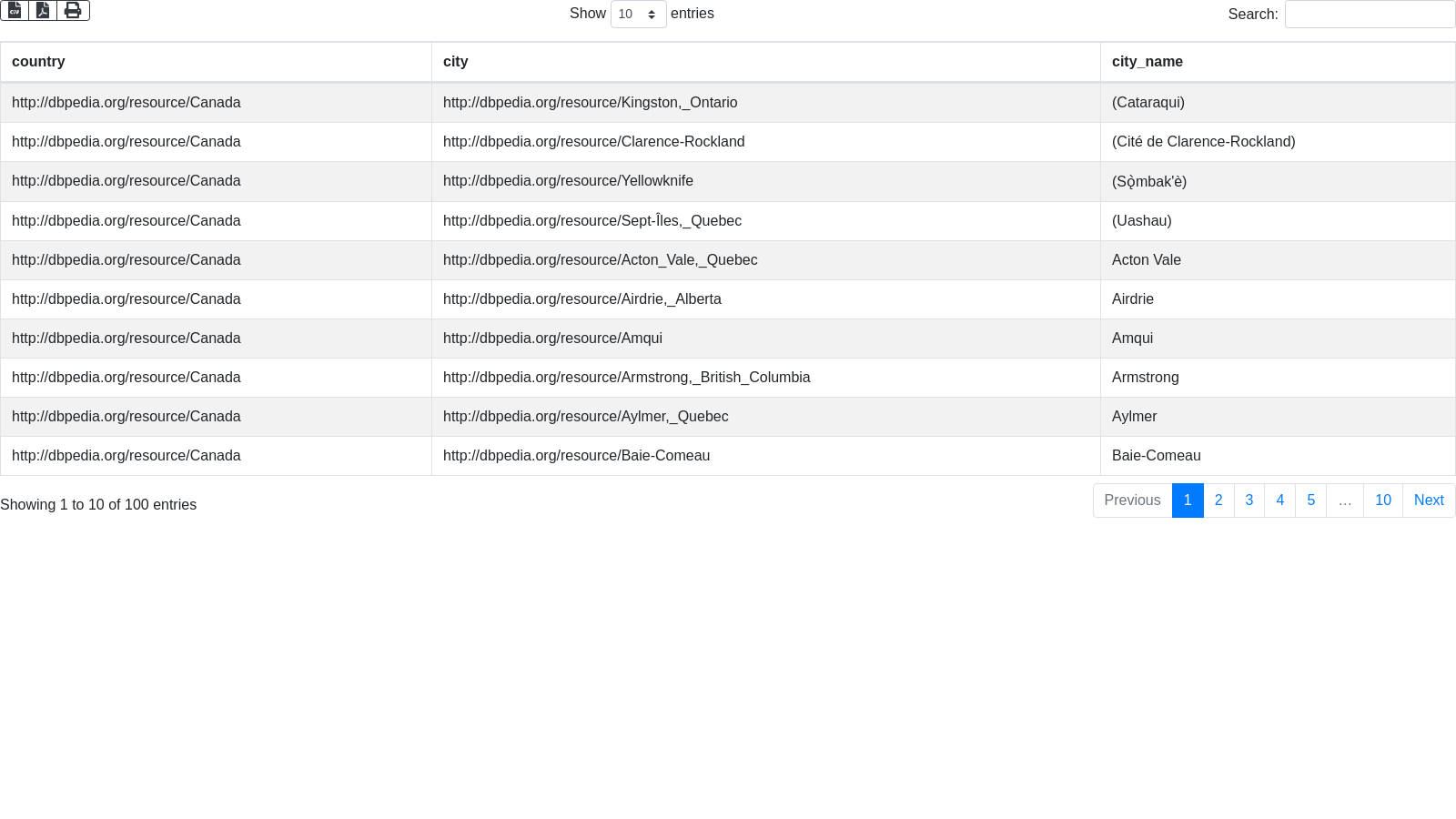Navigate to page 5
Screen dimensions: 1456x819
[x=1311, y=500]
